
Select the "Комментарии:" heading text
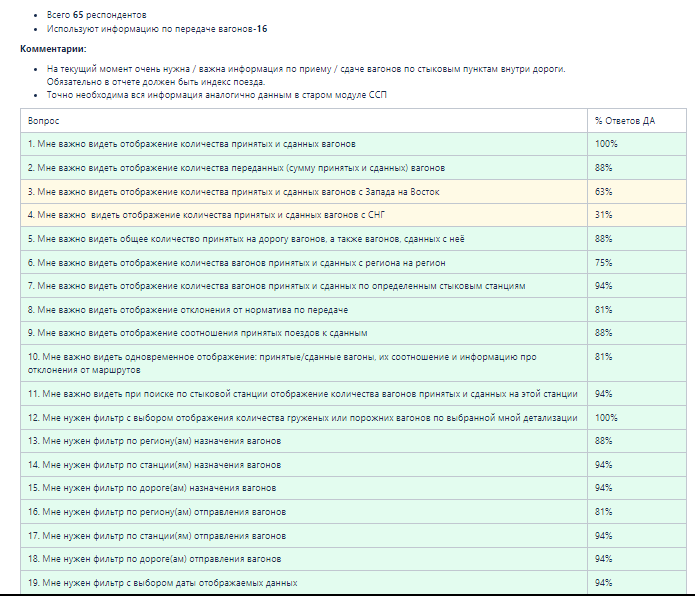coord(53,48)
